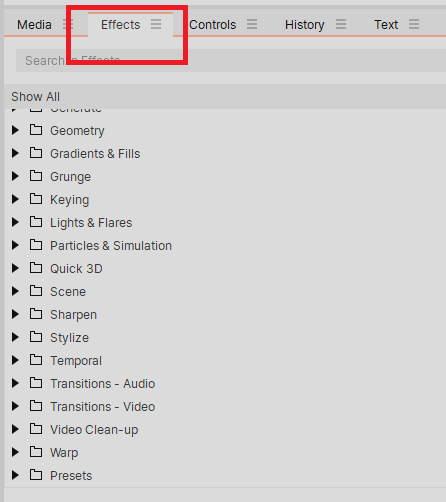Select the Video Clean-up category

(x=94, y=430)
